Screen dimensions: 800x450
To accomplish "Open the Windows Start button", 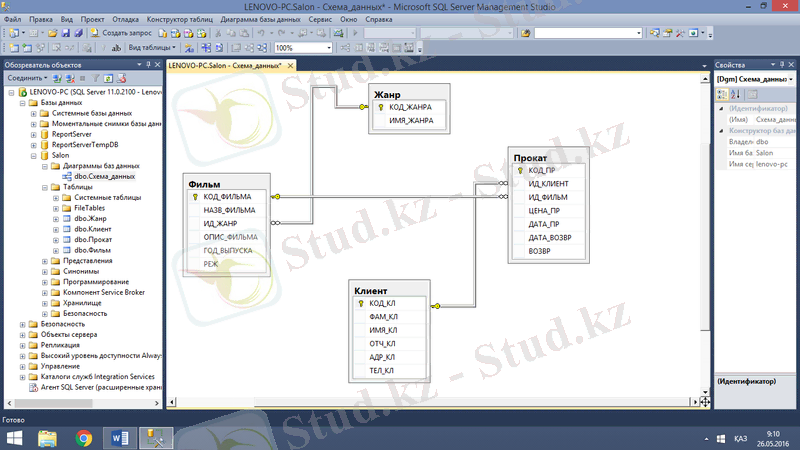I will click(14, 438).
